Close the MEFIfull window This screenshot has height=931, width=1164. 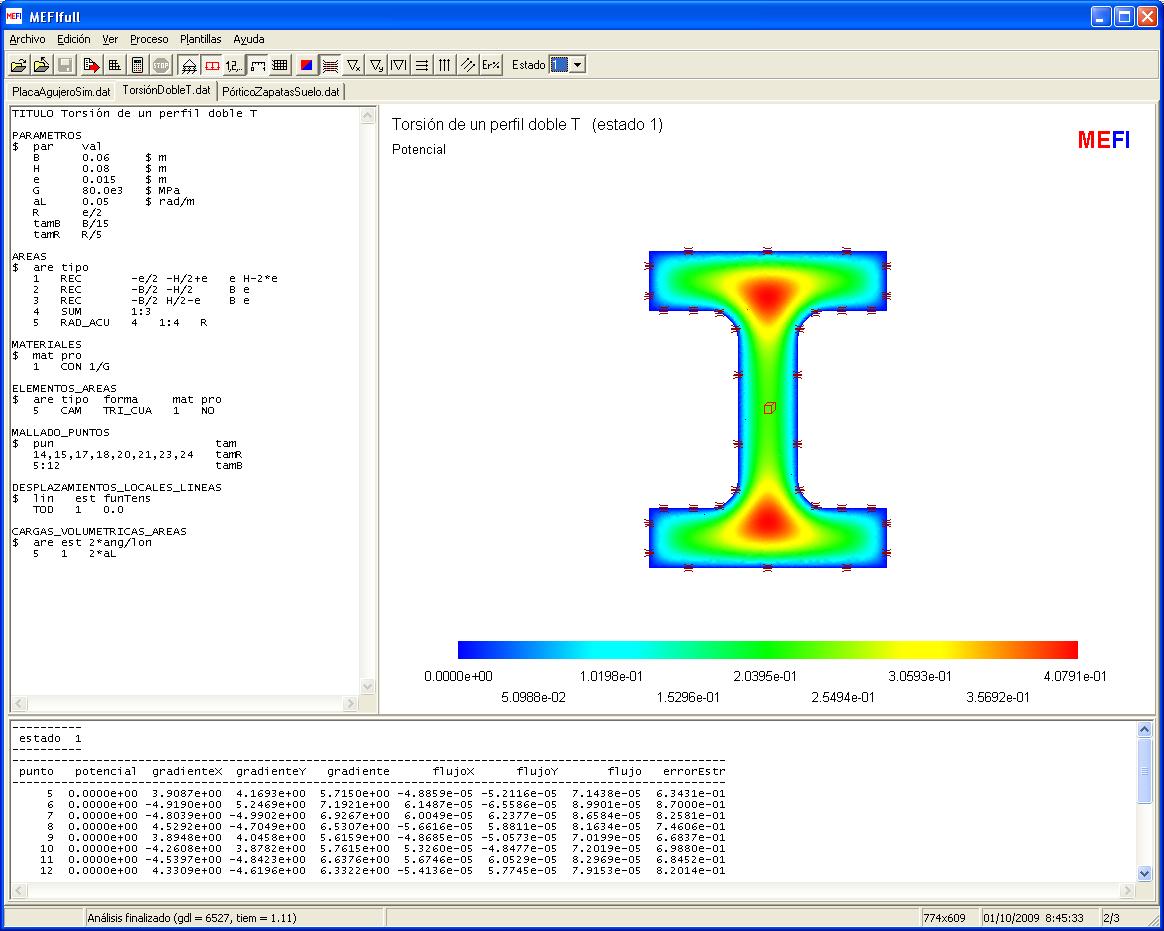(x=1146, y=16)
